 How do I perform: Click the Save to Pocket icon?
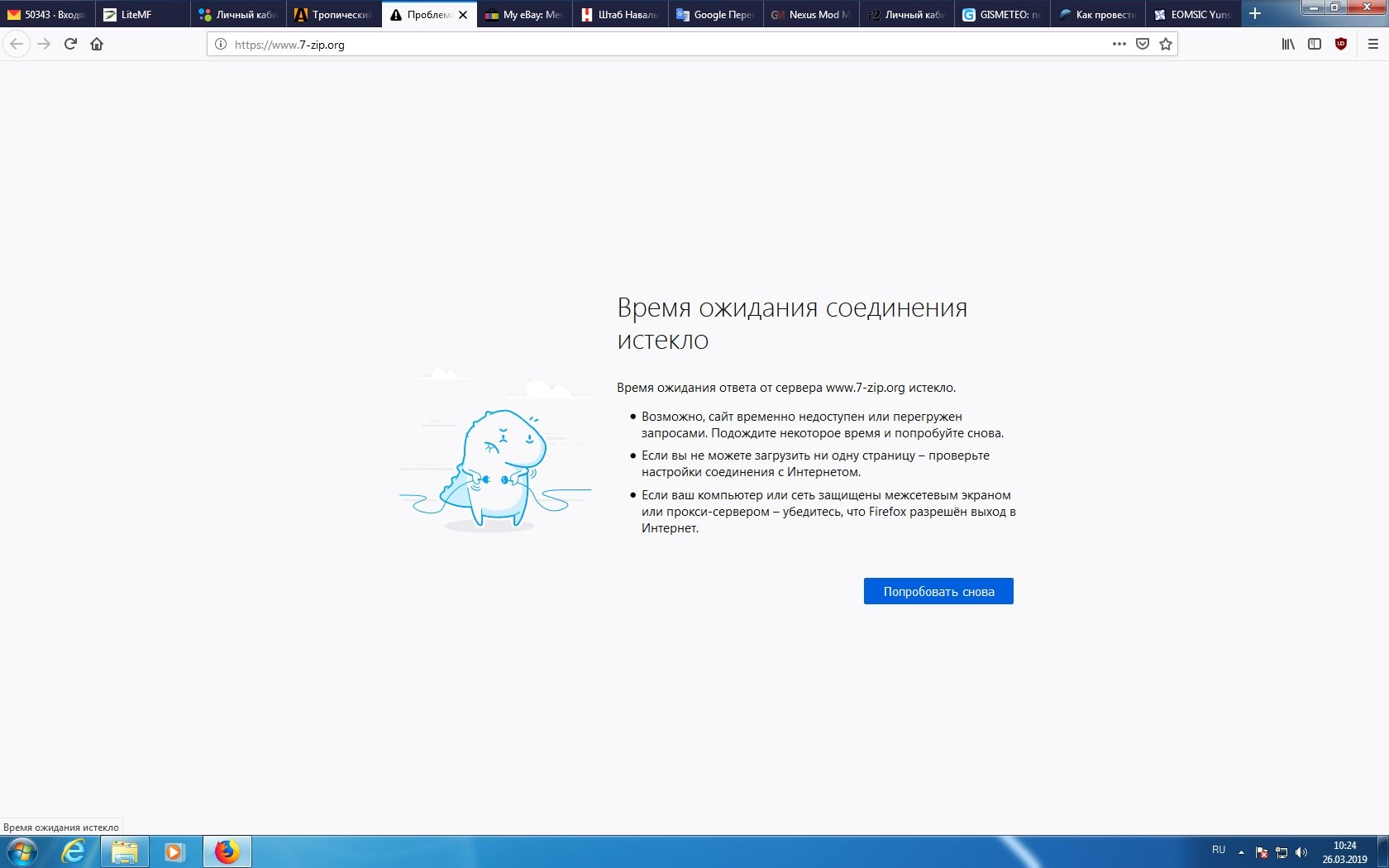1143,44
